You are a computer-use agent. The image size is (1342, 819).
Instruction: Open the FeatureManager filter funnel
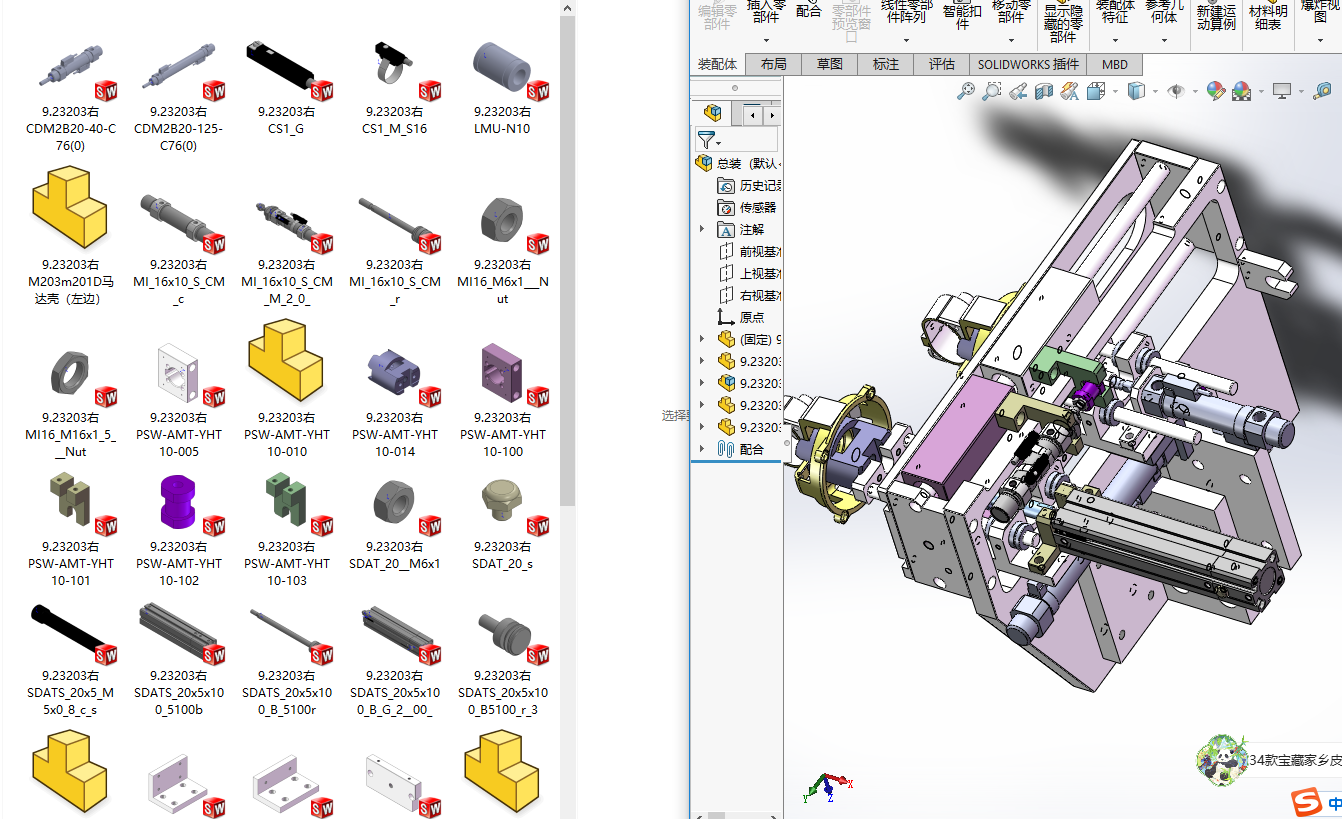click(706, 140)
